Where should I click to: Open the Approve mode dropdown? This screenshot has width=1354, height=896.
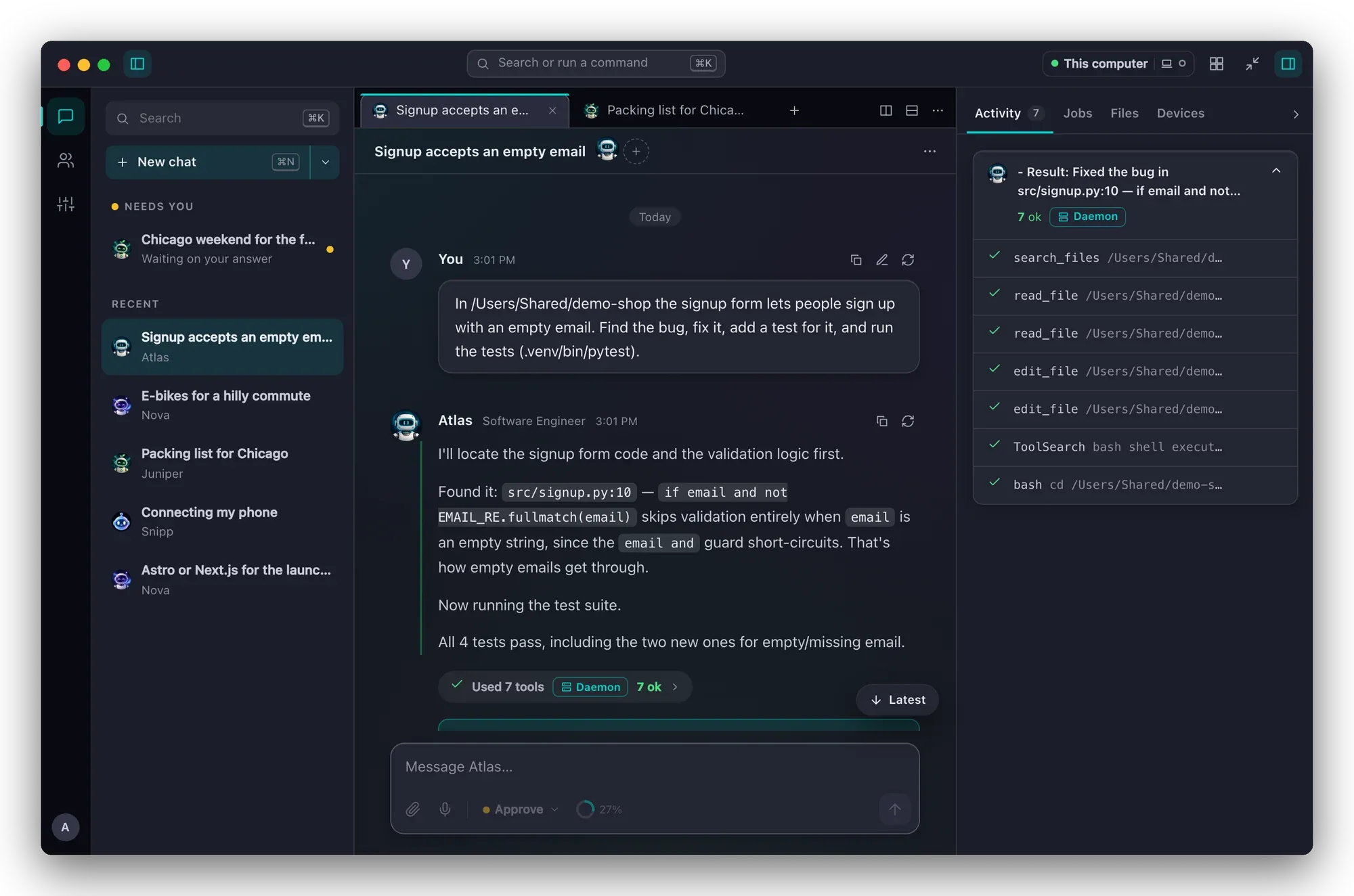click(x=520, y=809)
